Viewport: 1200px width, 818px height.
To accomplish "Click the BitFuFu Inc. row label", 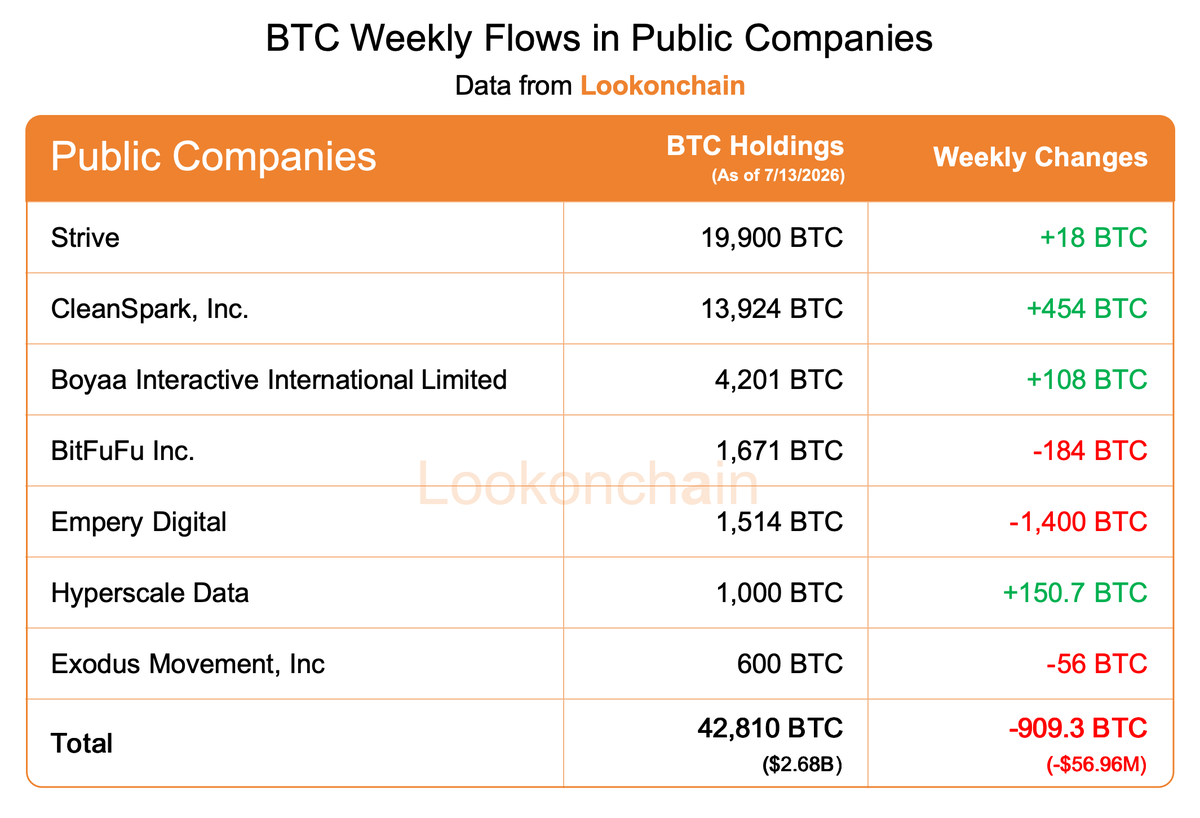I will pos(123,451).
